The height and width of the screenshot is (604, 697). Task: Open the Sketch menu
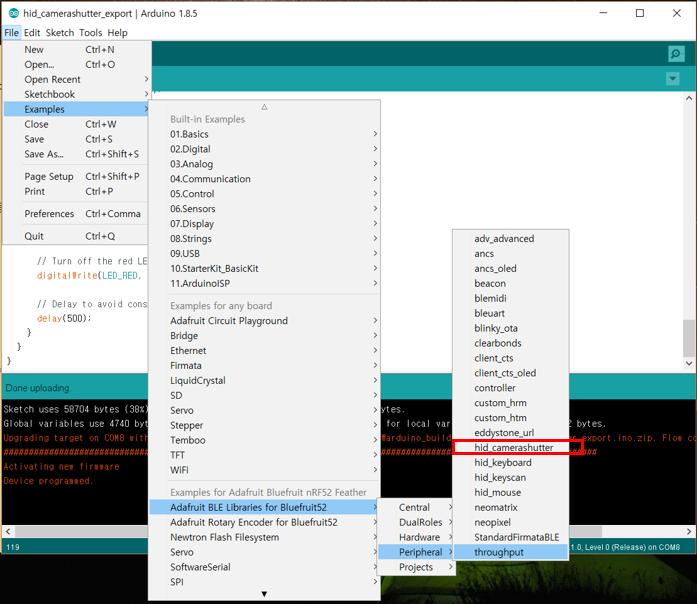pos(59,33)
